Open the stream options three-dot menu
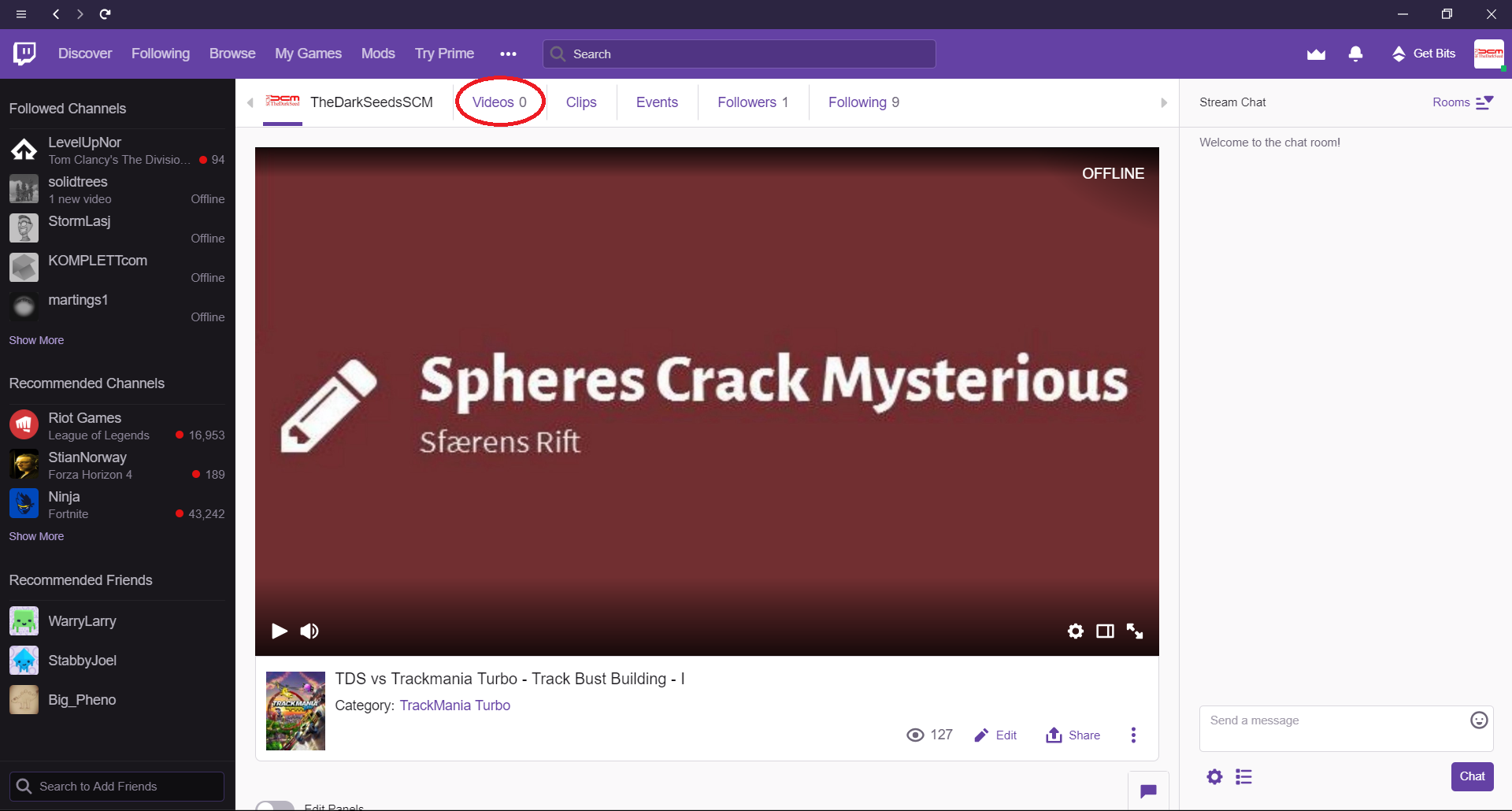 1133,735
